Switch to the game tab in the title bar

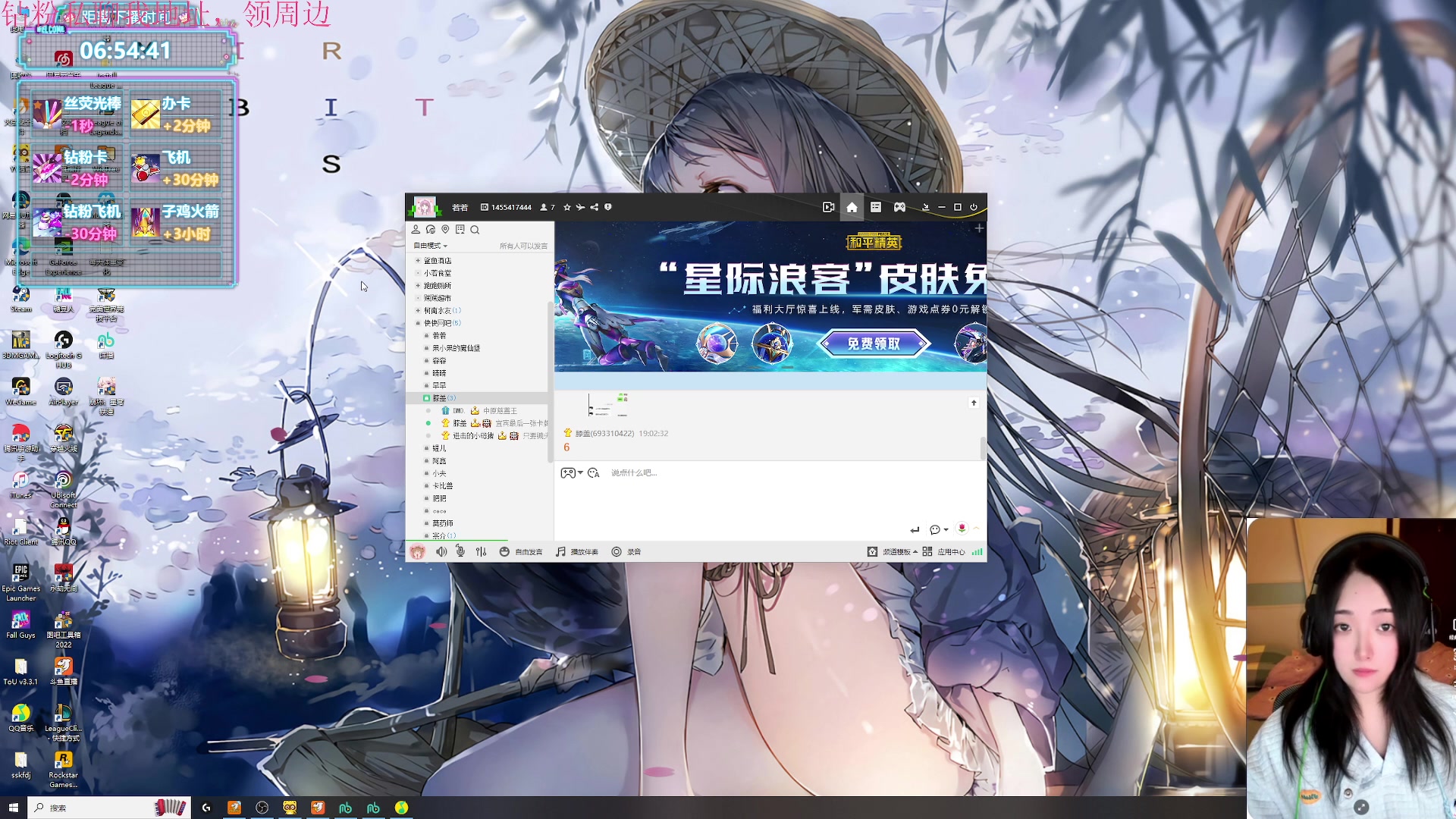[899, 206]
